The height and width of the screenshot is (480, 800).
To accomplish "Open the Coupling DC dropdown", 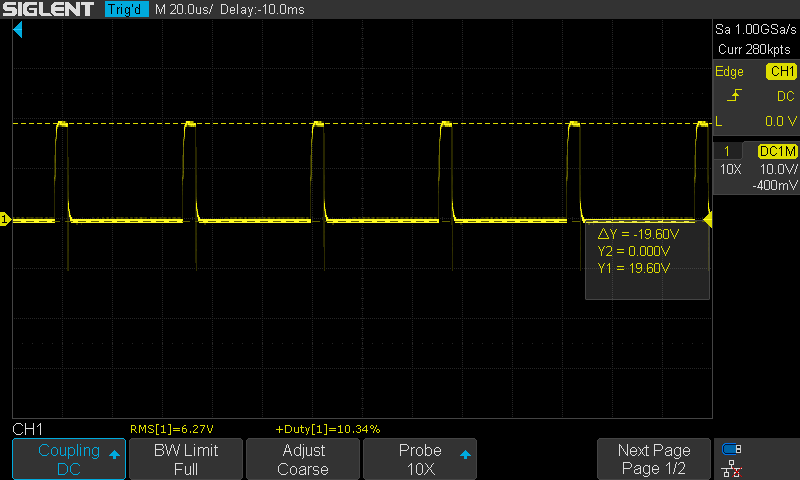I will point(68,459).
